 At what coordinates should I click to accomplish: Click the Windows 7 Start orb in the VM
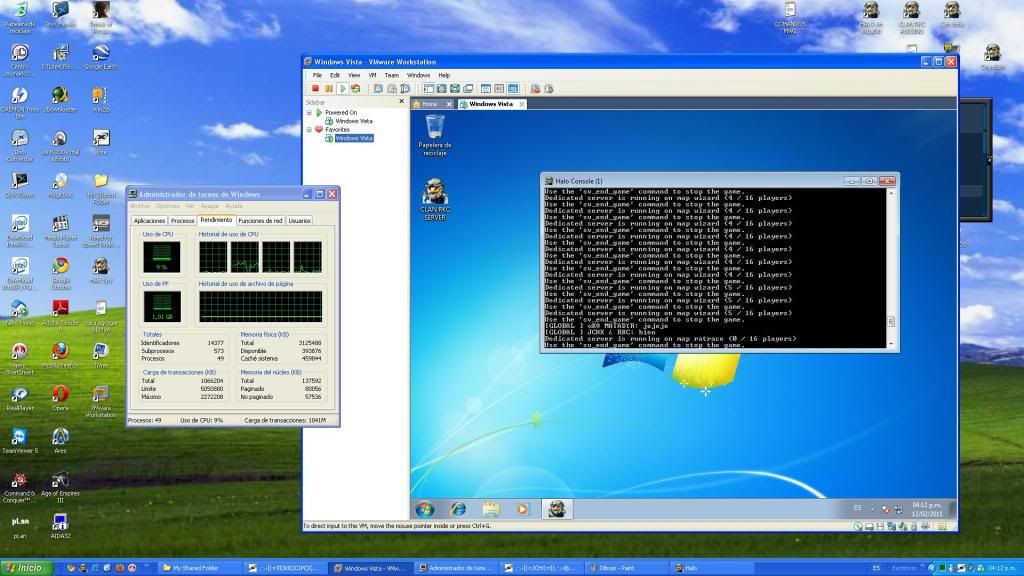tap(424, 509)
